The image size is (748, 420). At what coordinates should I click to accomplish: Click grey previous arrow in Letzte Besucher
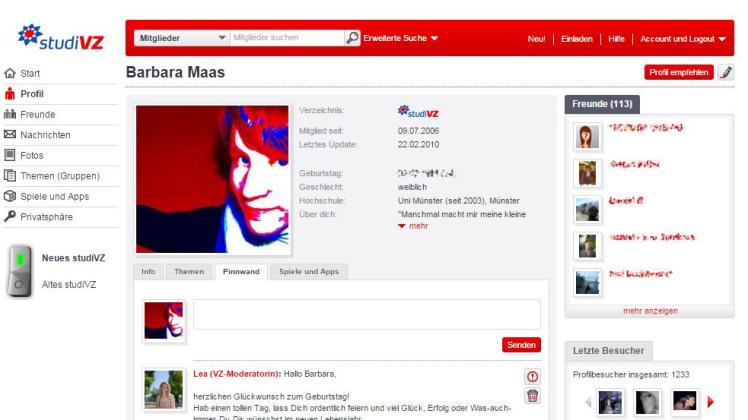(x=588, y=402)
